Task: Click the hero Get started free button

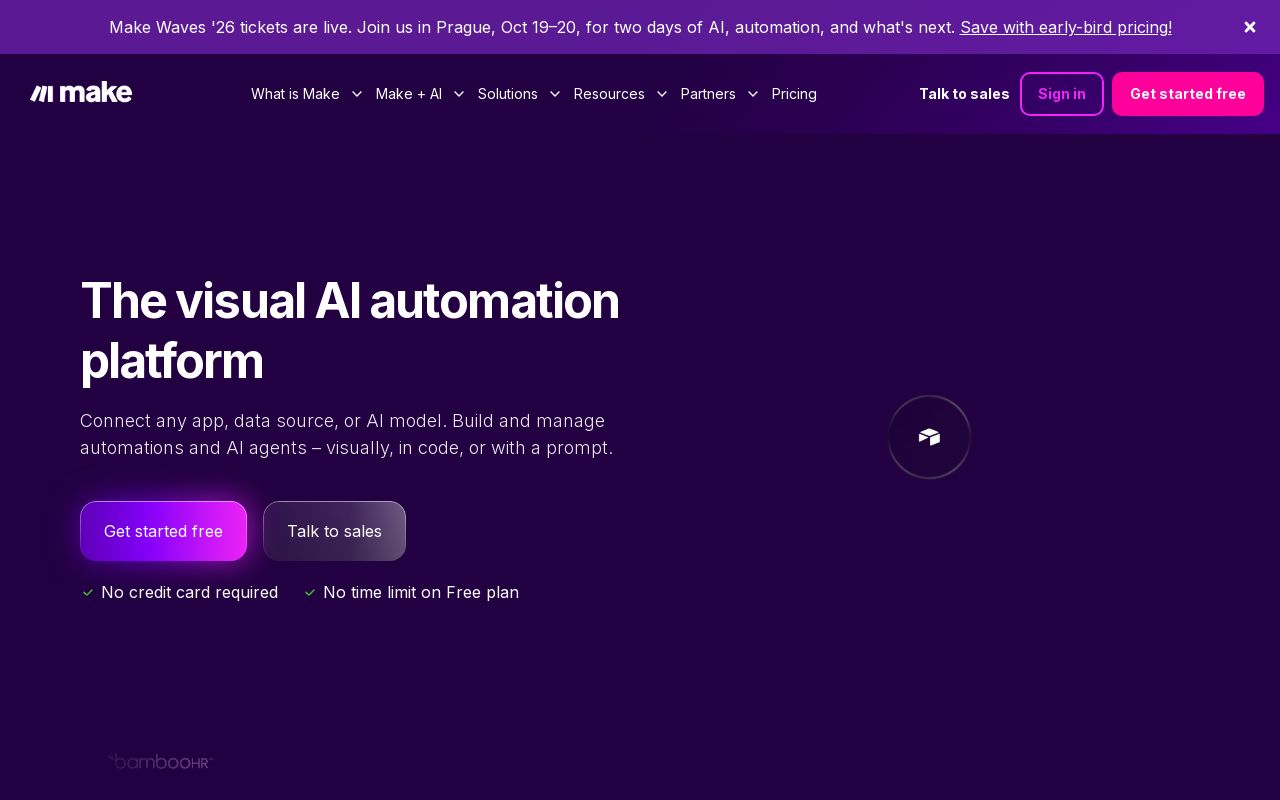Action: 163,531
